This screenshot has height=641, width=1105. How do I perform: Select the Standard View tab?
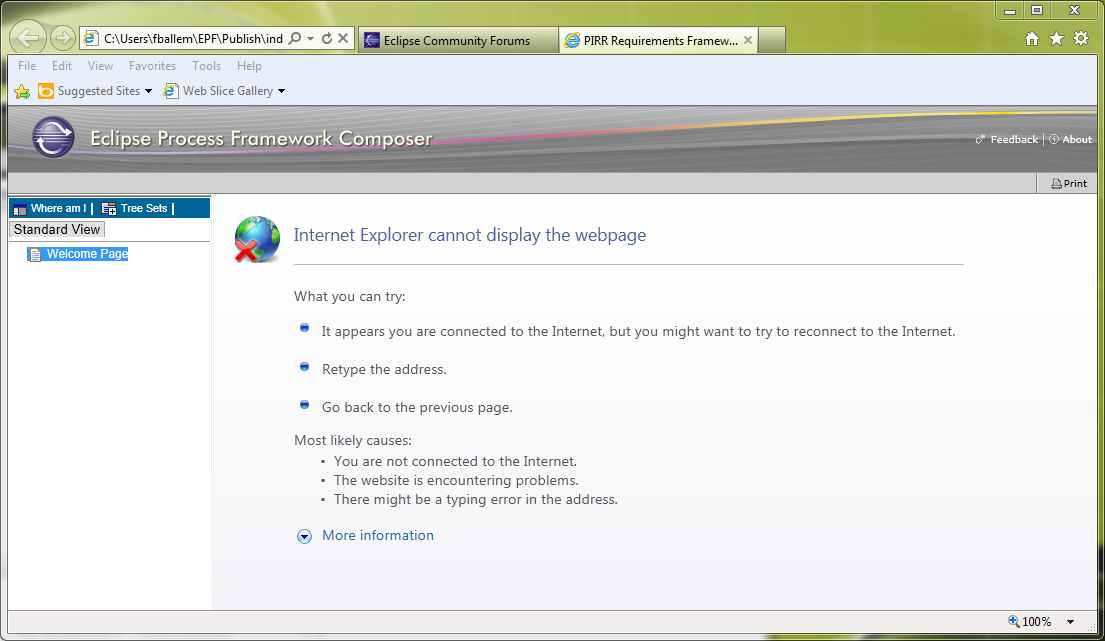click(57, 230)
